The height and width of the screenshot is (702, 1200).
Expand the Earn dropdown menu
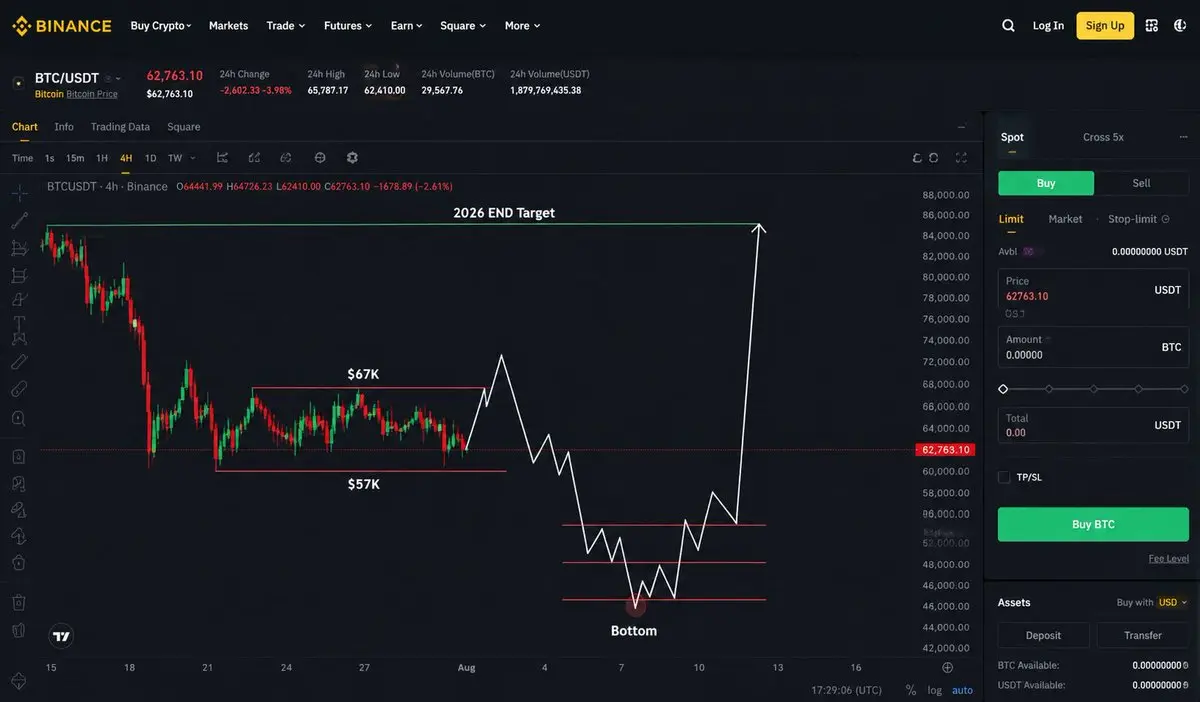click(x=407, y=26)
